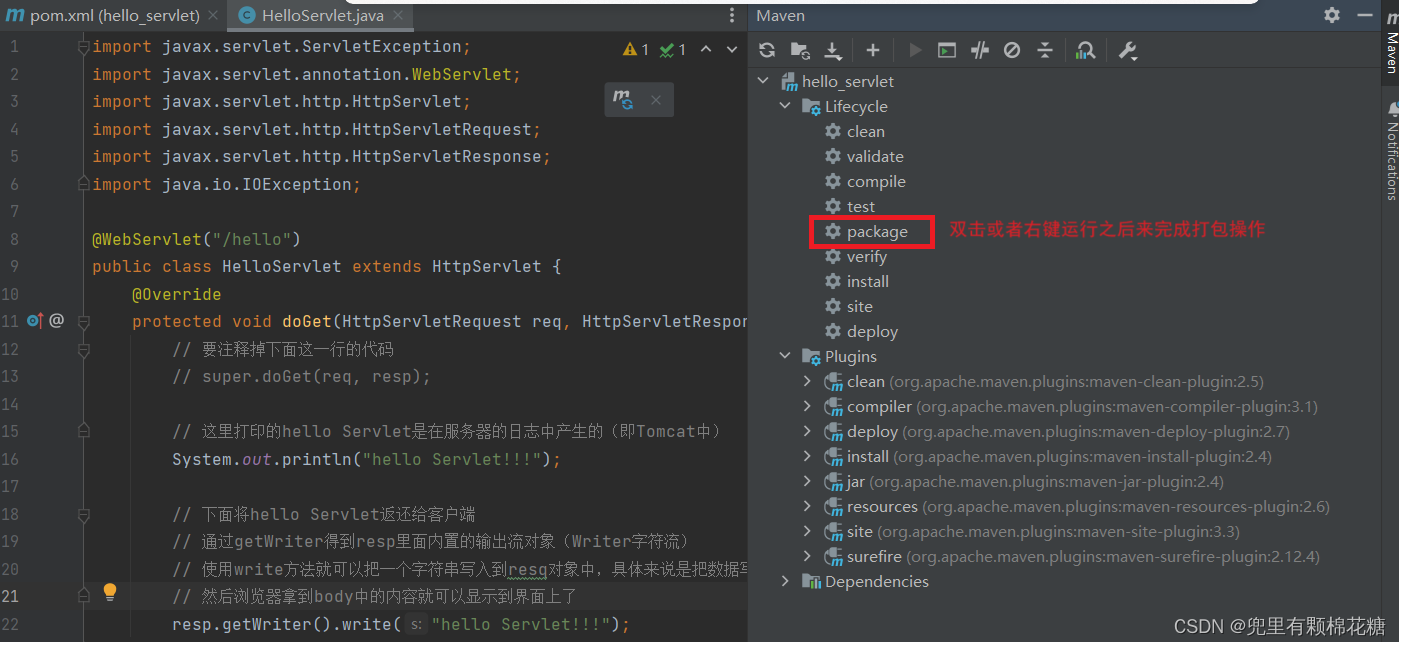The image size is (1402, 646).
Task: Collapse the hello_servlet project node
Action: click(765, 81)
